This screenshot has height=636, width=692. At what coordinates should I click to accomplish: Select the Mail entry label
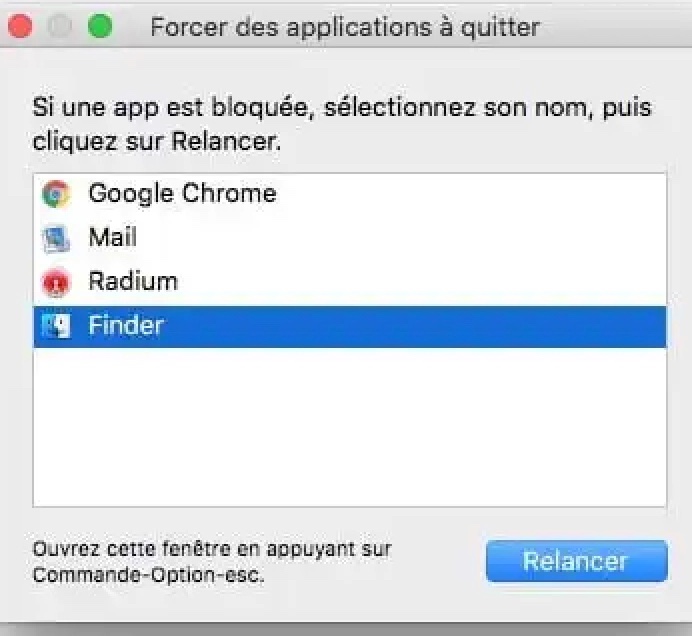[112, 238]
